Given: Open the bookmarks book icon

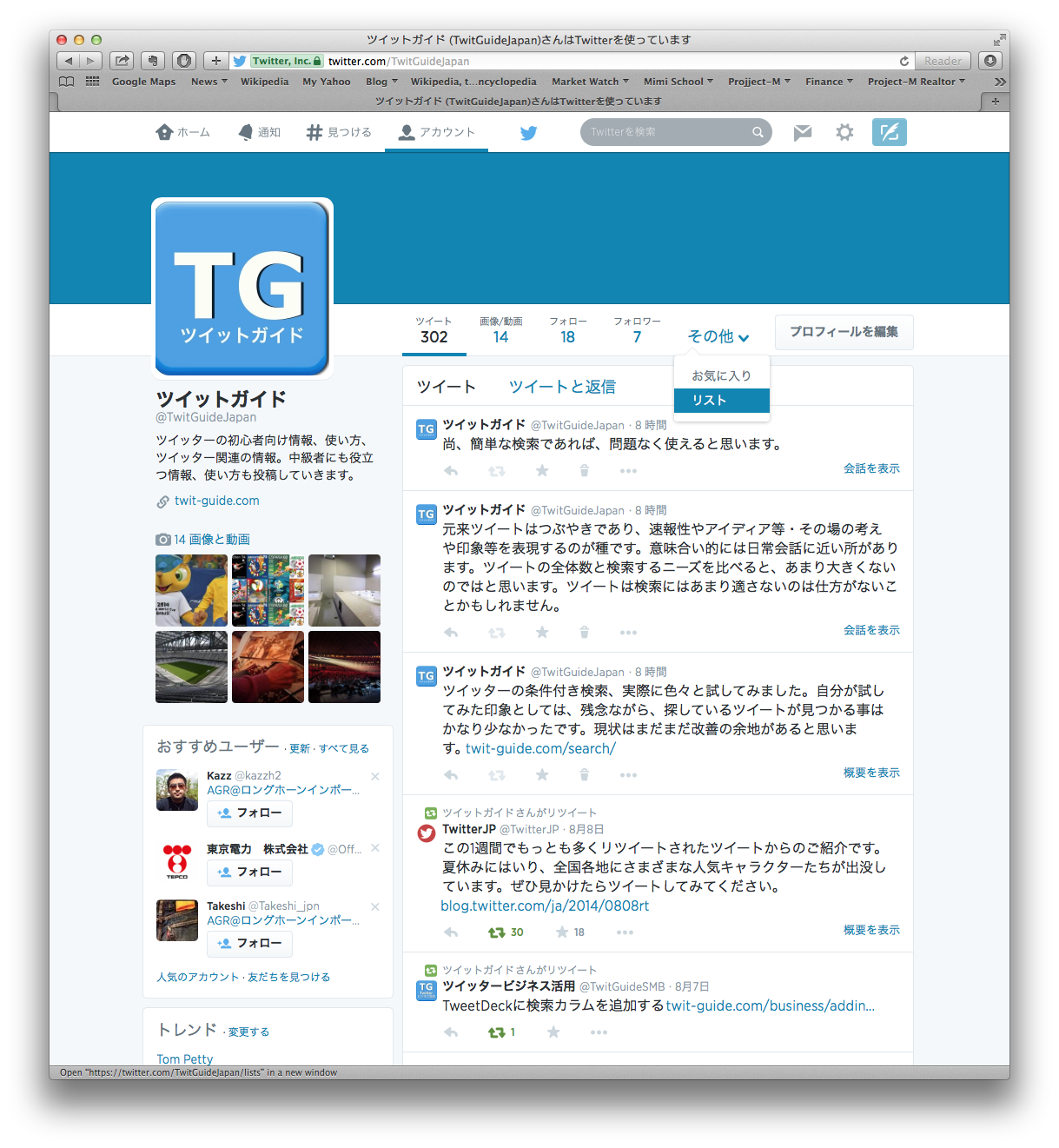Looking at the screenshot, I should 66,82.
